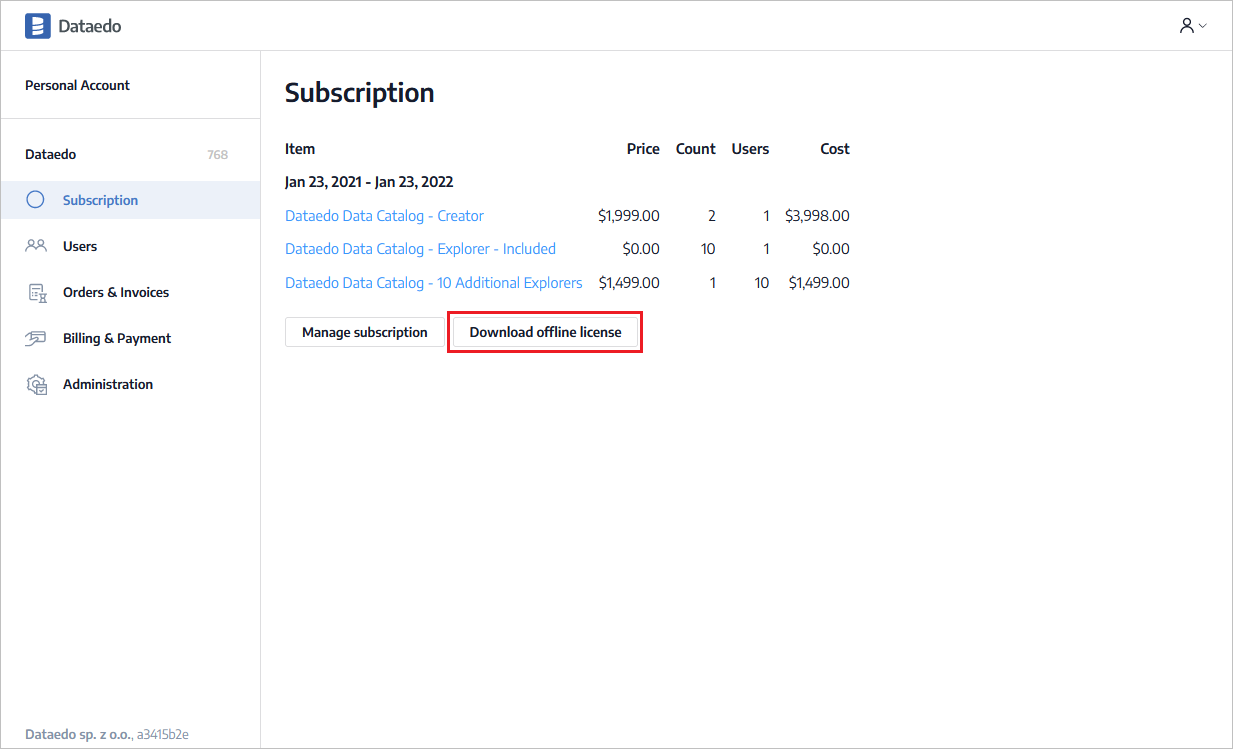Navigate to Billing & Payment
Image resolution: width=1233 pixels, height=749 pixels.
(x=117, y=338)
